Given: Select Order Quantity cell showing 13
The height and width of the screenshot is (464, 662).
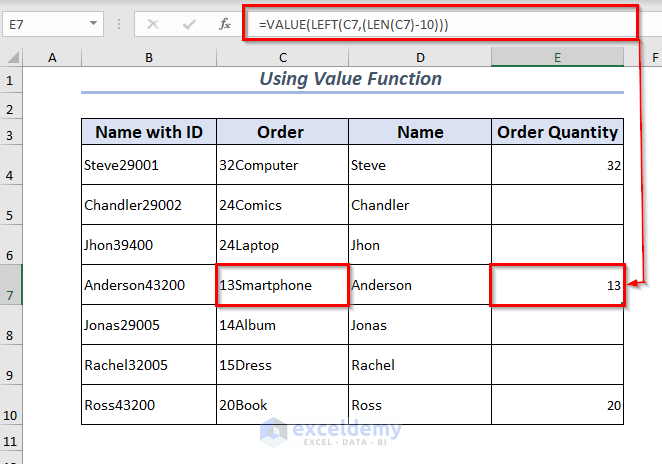Looking at the screenshot, I should pyautogui.click(x=557, y=285).
